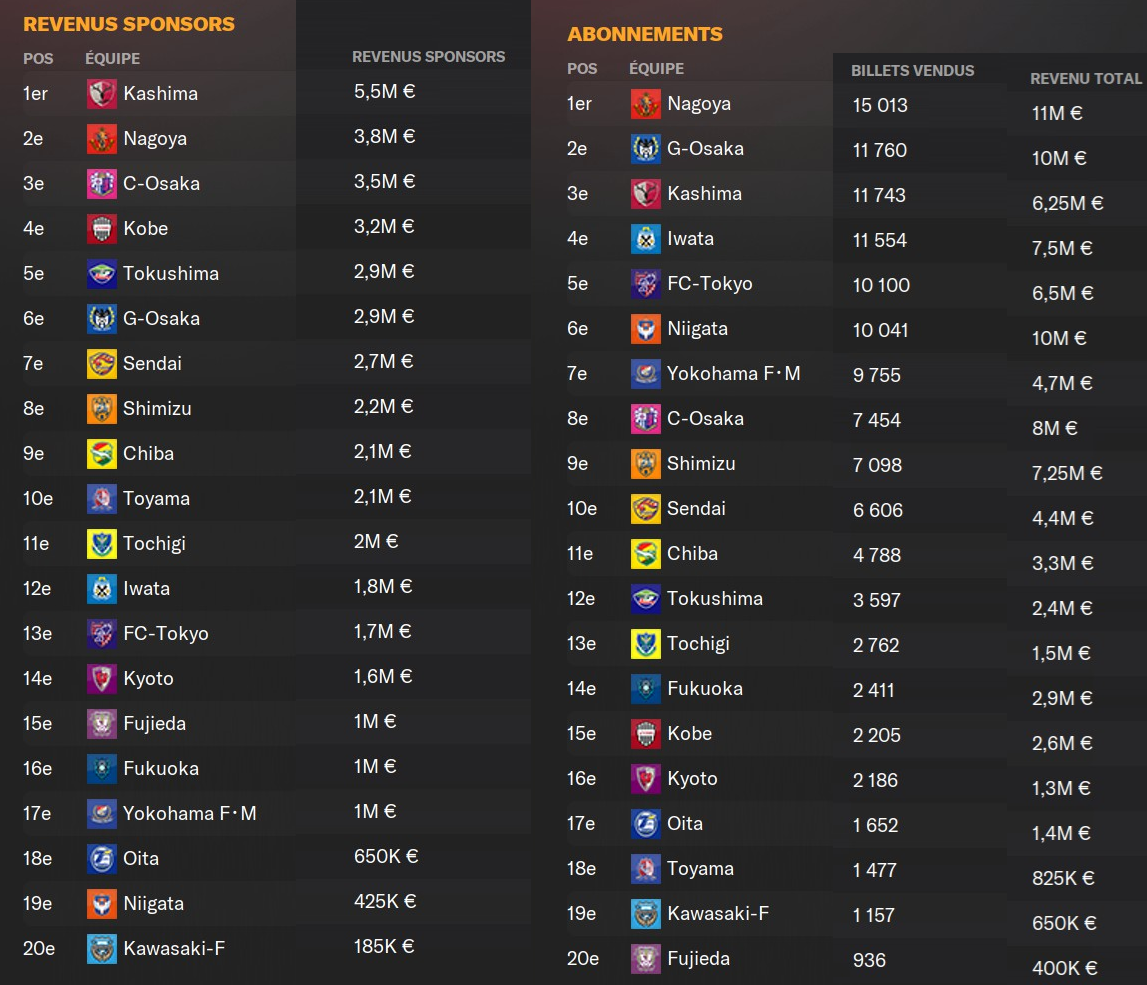Click the Tokushima badge in Revenus Sponsors

pyautogui.click(x=102, y=274)
